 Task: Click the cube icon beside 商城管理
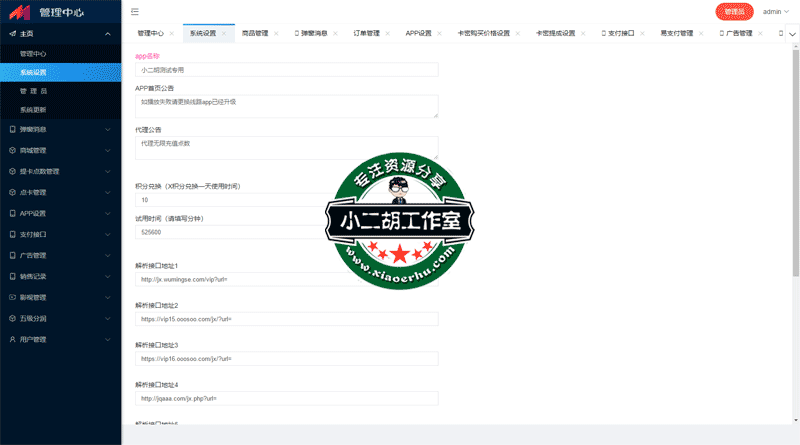[x=13, y=151]
